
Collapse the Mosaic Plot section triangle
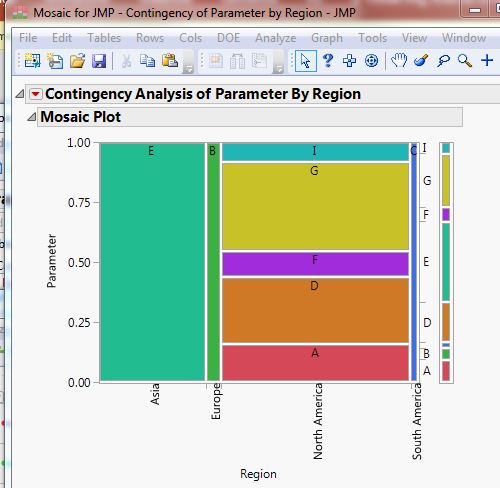pos(32,117)
